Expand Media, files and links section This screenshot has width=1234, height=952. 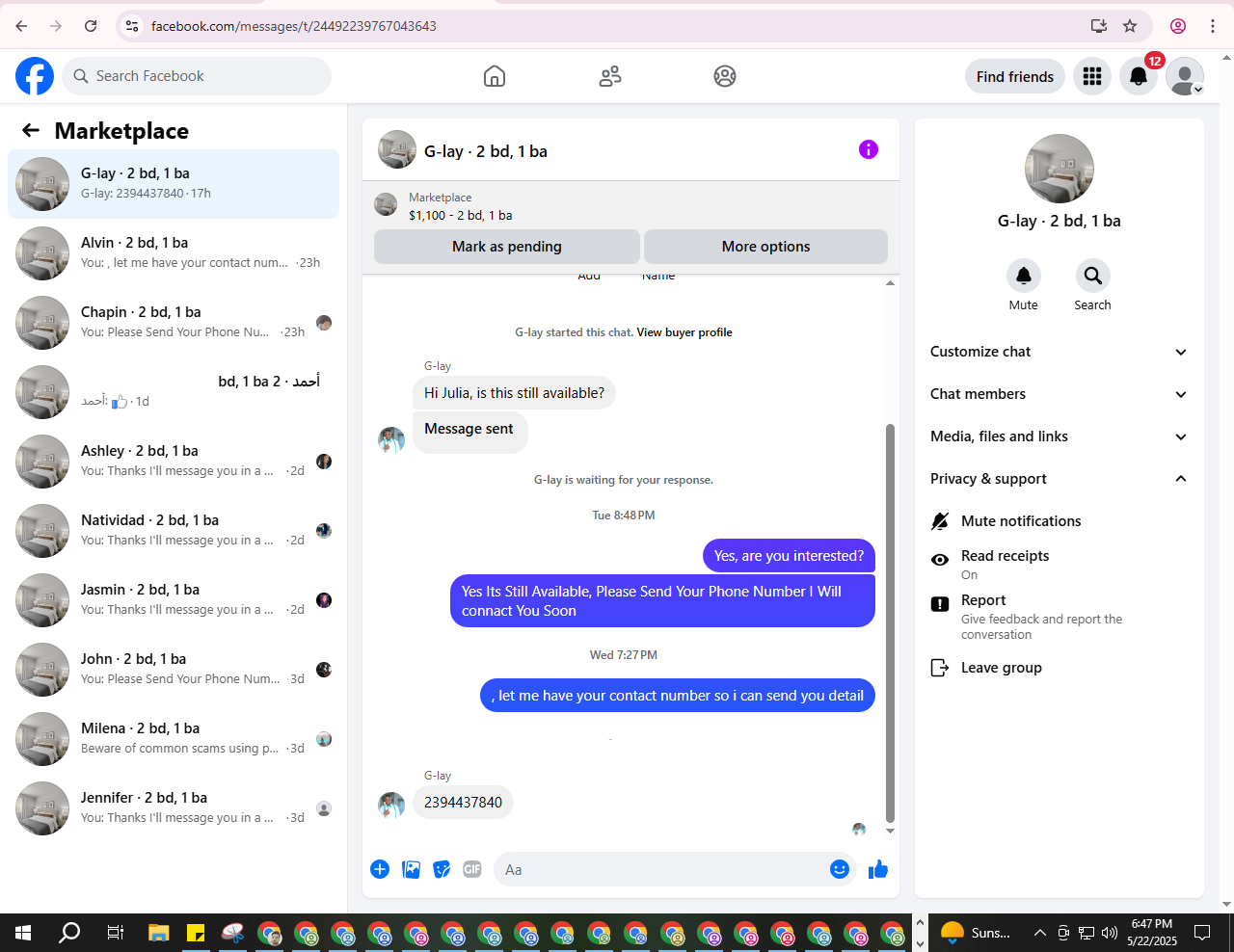click(1059, 436)
